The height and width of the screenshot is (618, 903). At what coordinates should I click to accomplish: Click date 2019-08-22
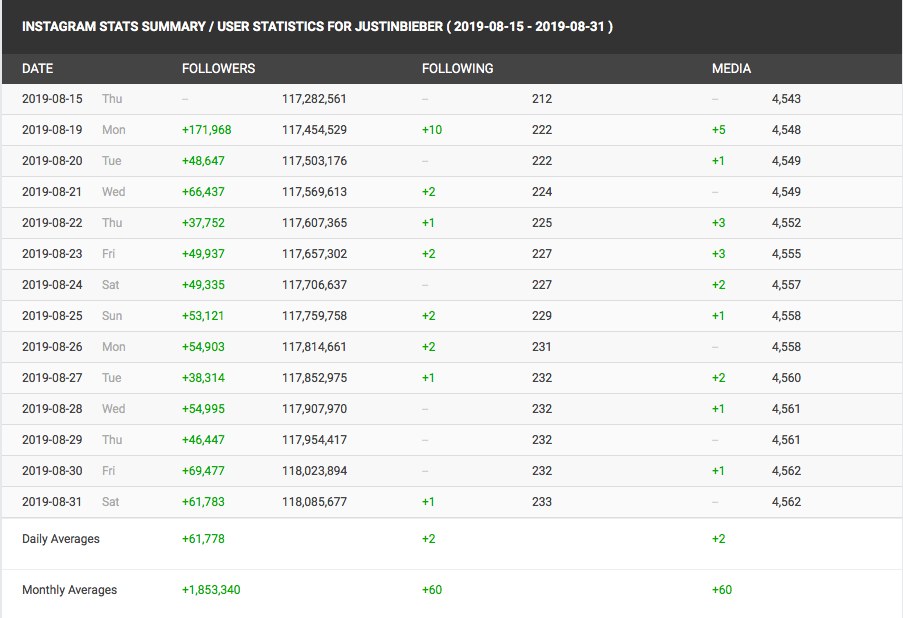pos(52,223)
